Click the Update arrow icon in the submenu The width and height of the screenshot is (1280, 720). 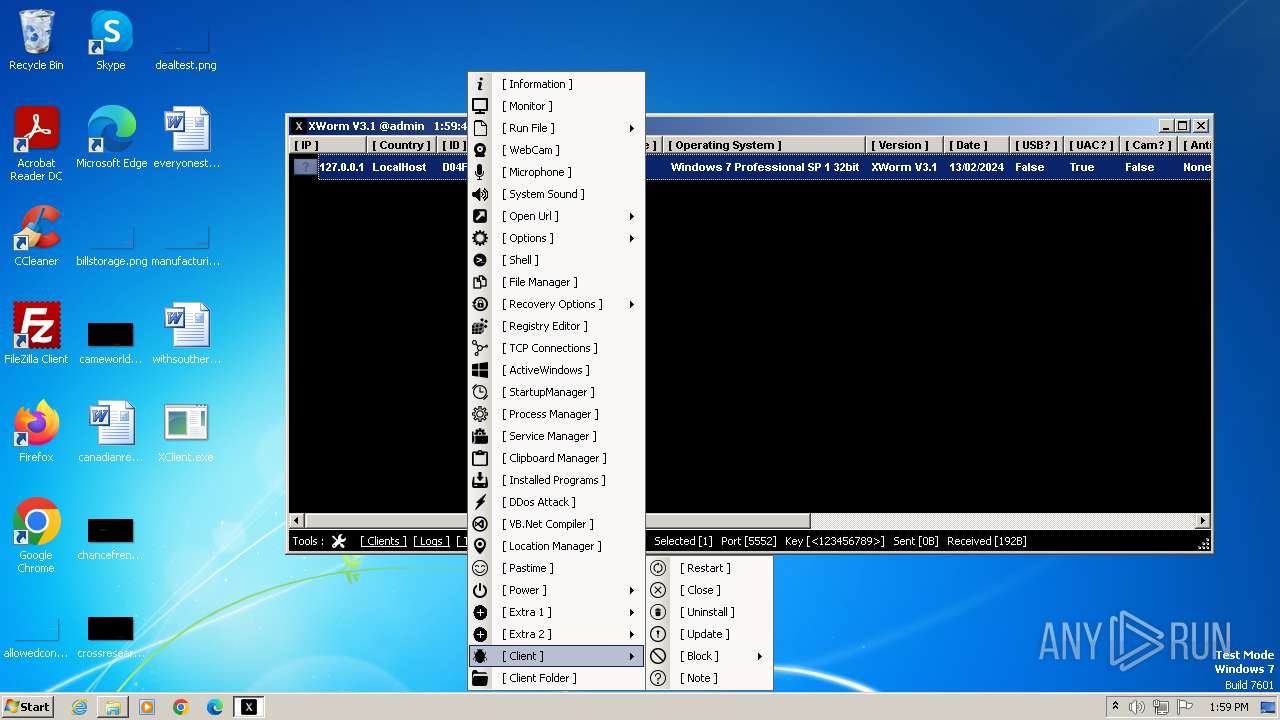pos(658,634)
